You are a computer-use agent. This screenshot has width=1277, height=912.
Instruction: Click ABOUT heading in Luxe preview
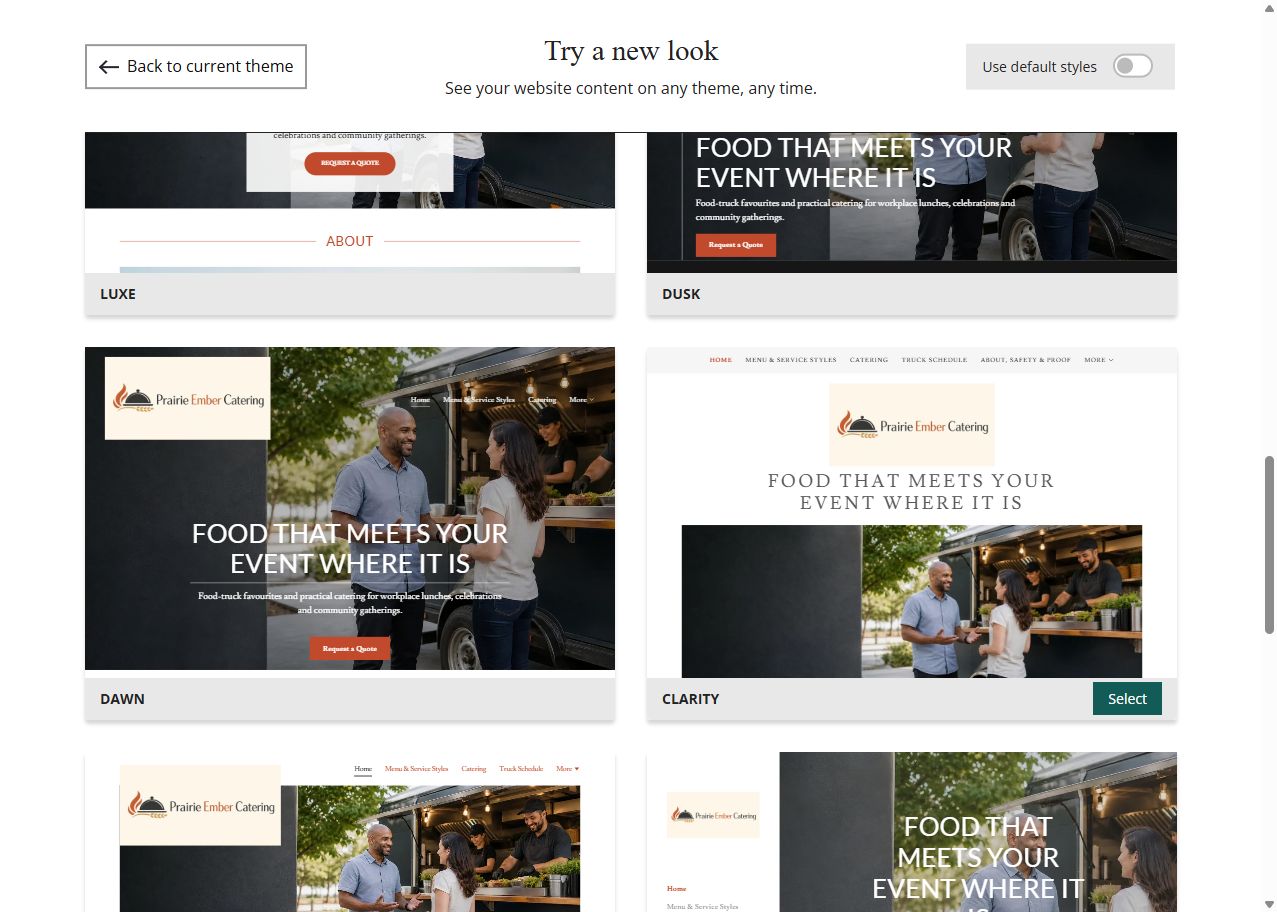pos(350,241)
